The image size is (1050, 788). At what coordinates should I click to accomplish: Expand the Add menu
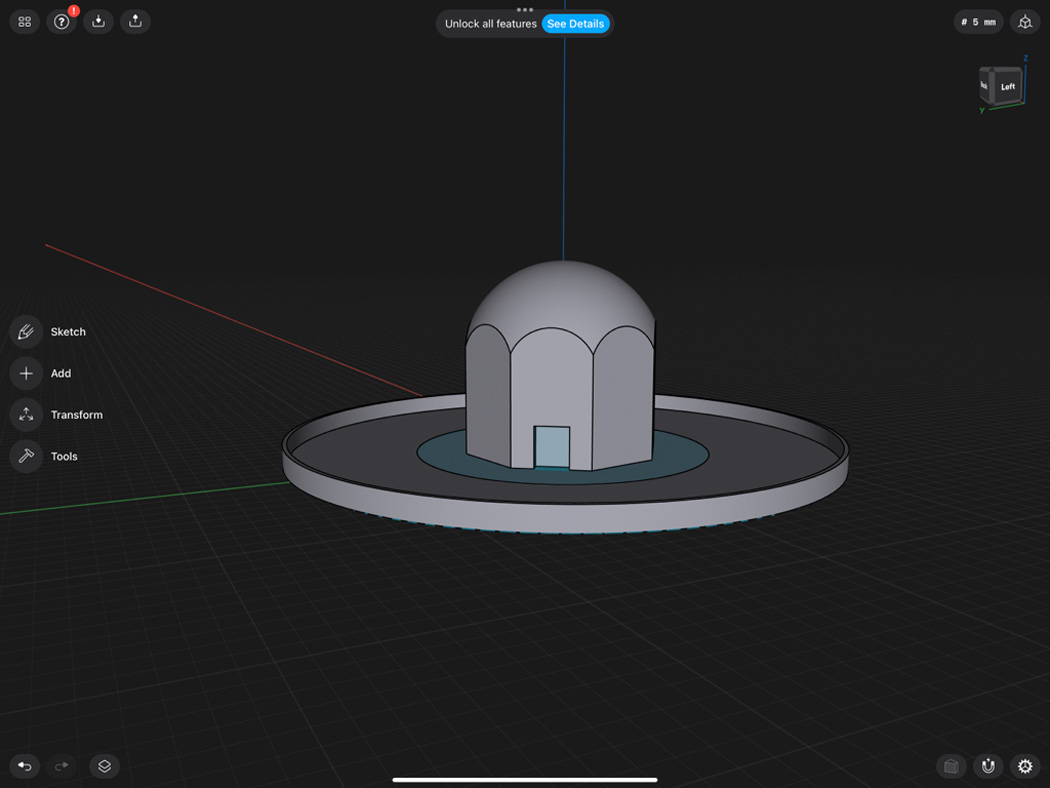pyautogui.click(x=26, y=373)
